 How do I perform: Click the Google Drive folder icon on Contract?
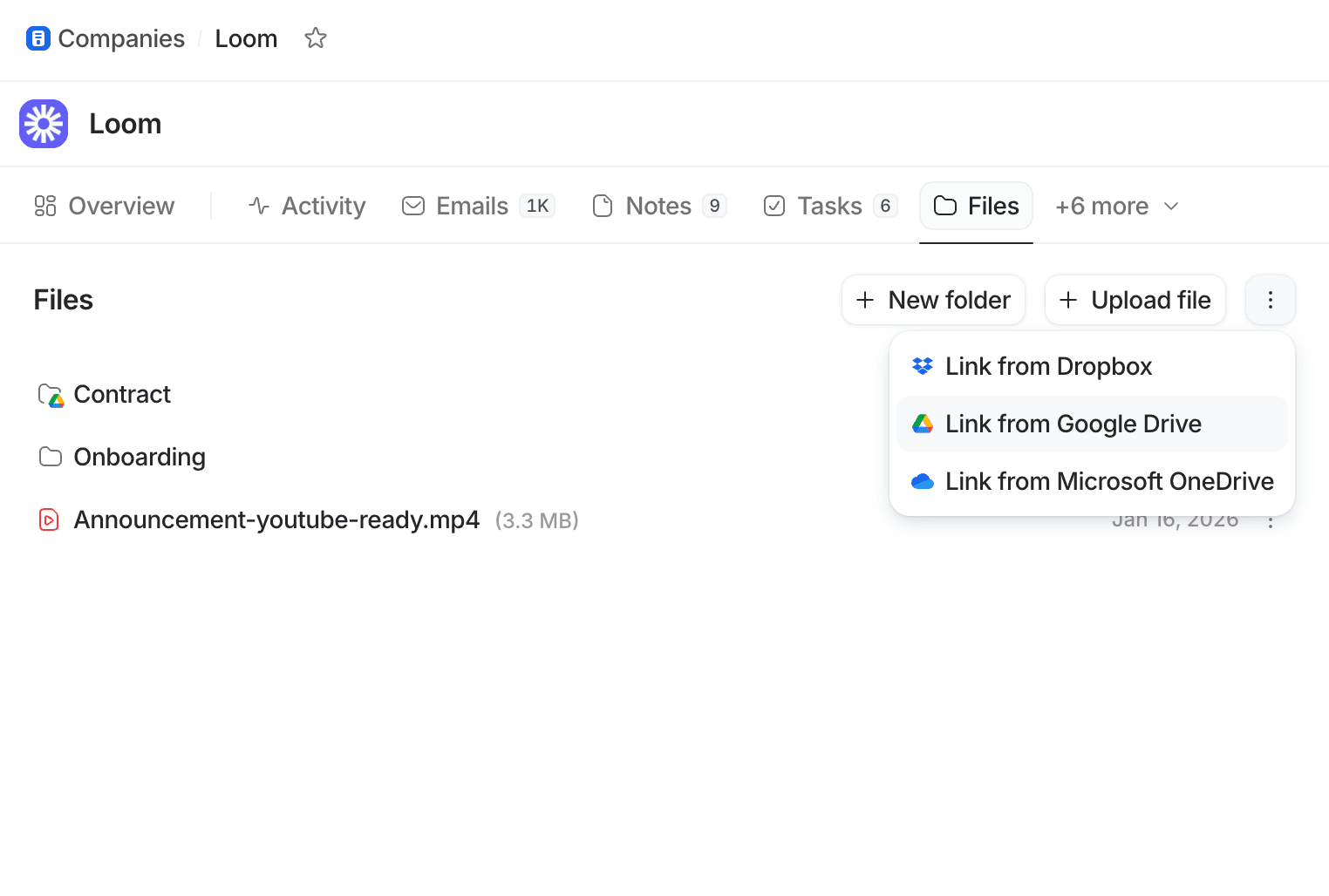50,395
